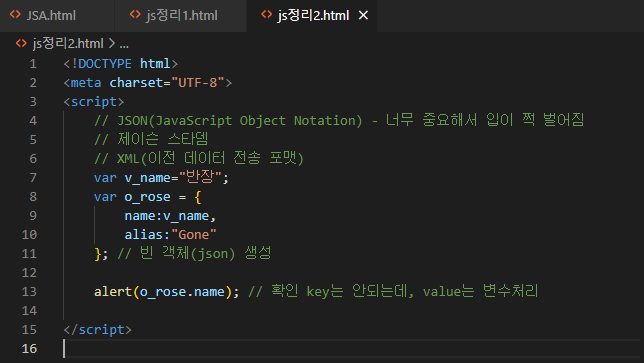Click the XML(이전 데이터 전송 포맷) comment
The height and width of the screenshot is (363, 644).
[x=199, y=159]
